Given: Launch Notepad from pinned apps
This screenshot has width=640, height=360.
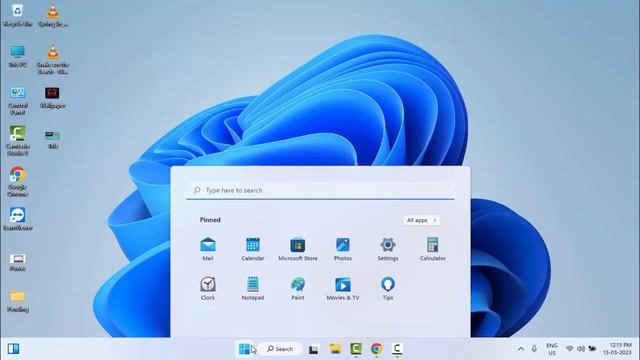Looking at the screenshot, I should coord(253,289).
